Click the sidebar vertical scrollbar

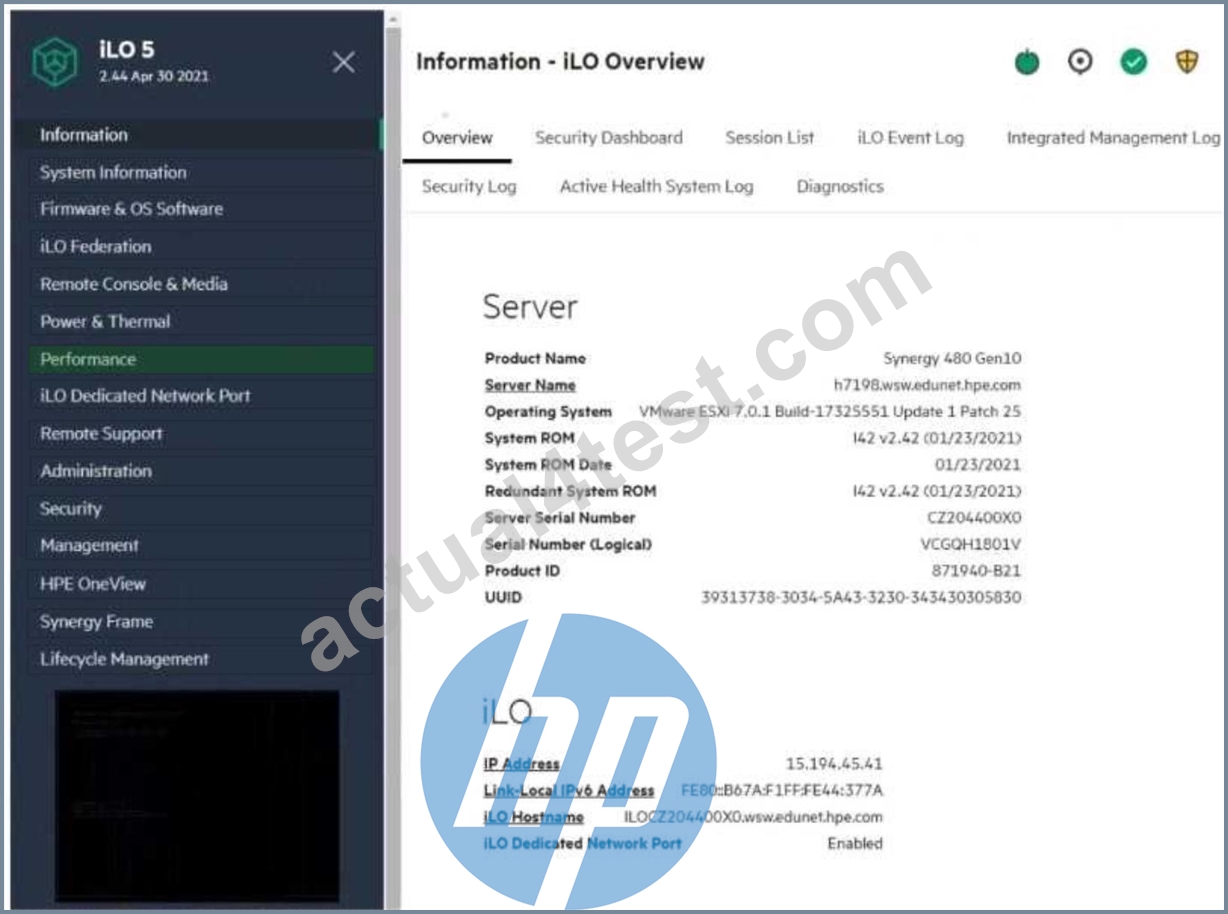(x=392, y=460)
